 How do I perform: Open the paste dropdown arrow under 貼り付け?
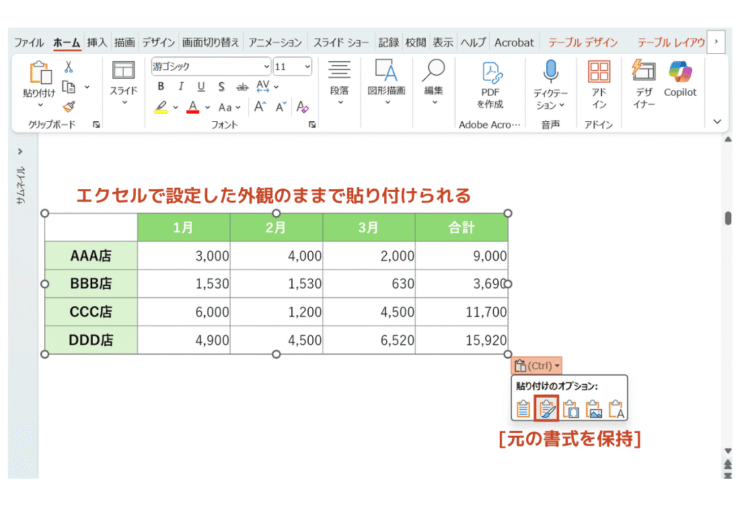(40, 105)
